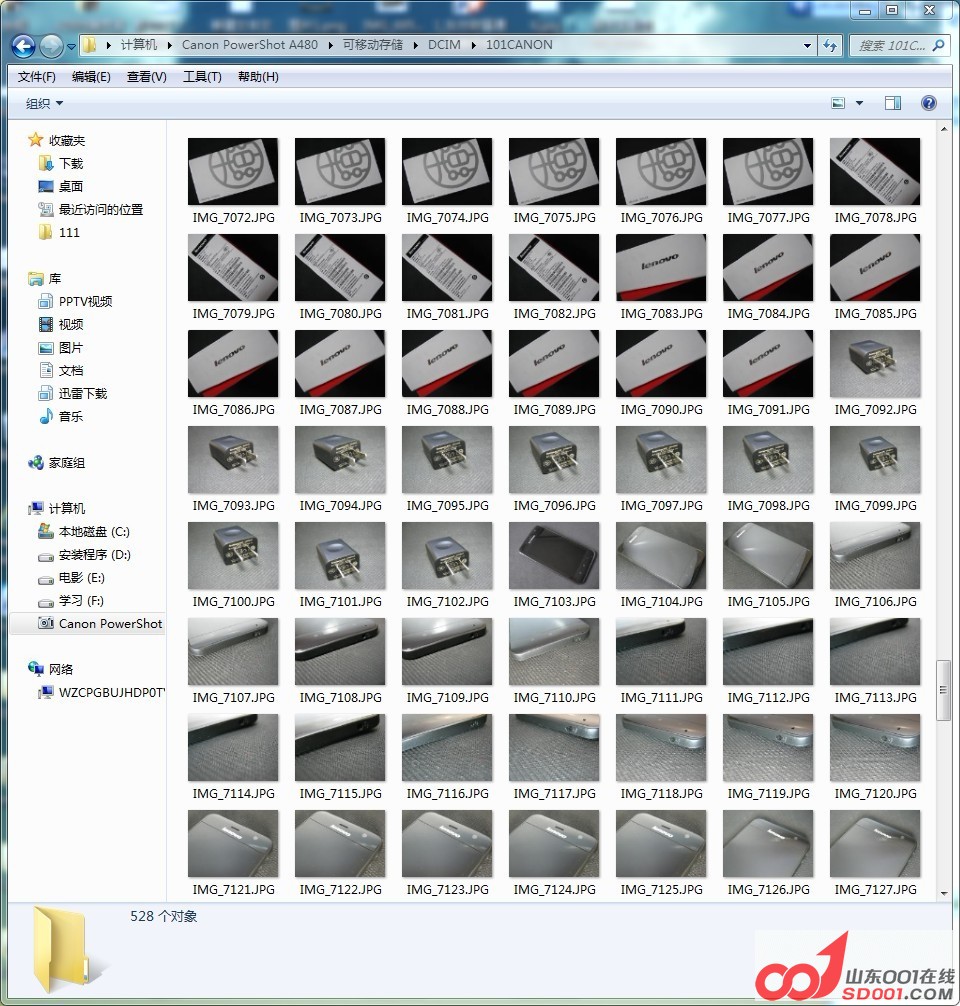Viewport: 960px width, 1006px height.
Task: Select 库 in the navigation pane
Action: coord(55,279)
